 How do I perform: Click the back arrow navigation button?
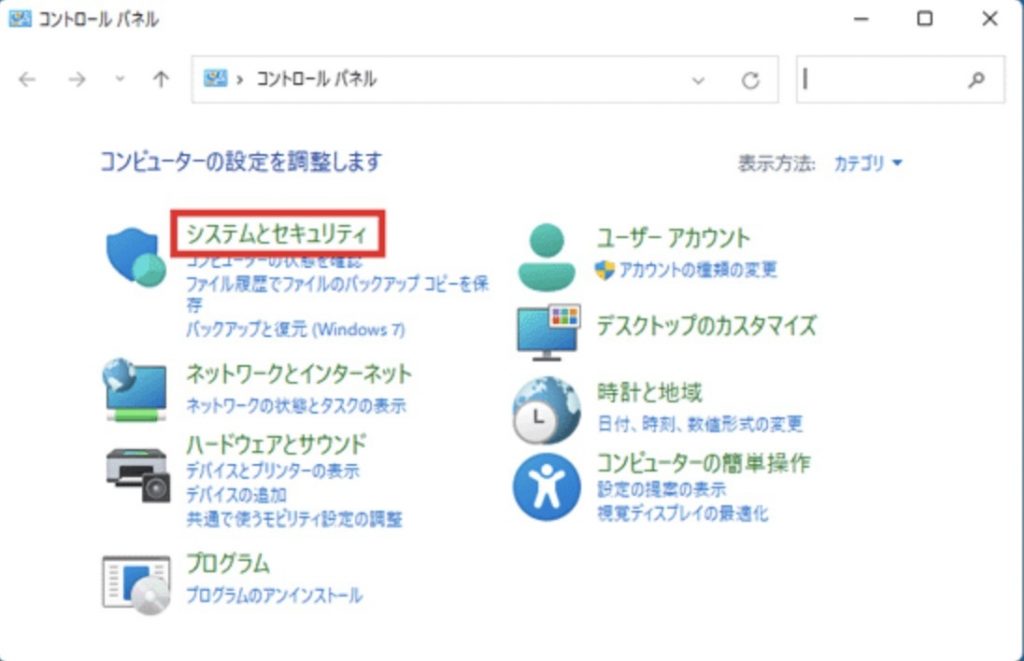pyautogui.click(x=27, y=80)
